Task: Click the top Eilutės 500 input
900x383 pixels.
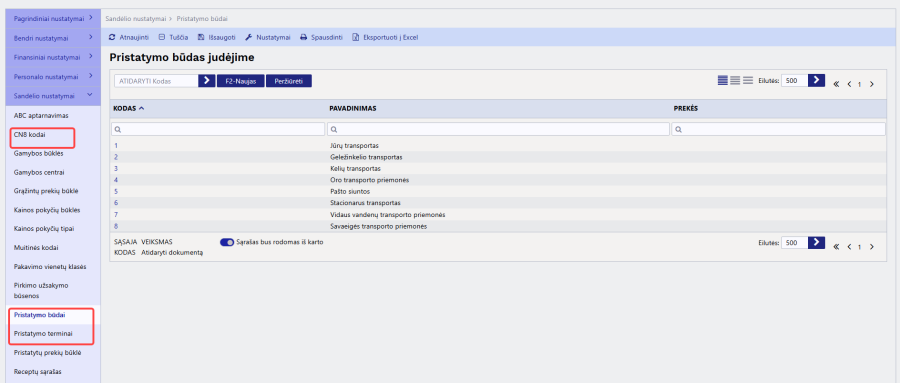Action: coord(794,81)
